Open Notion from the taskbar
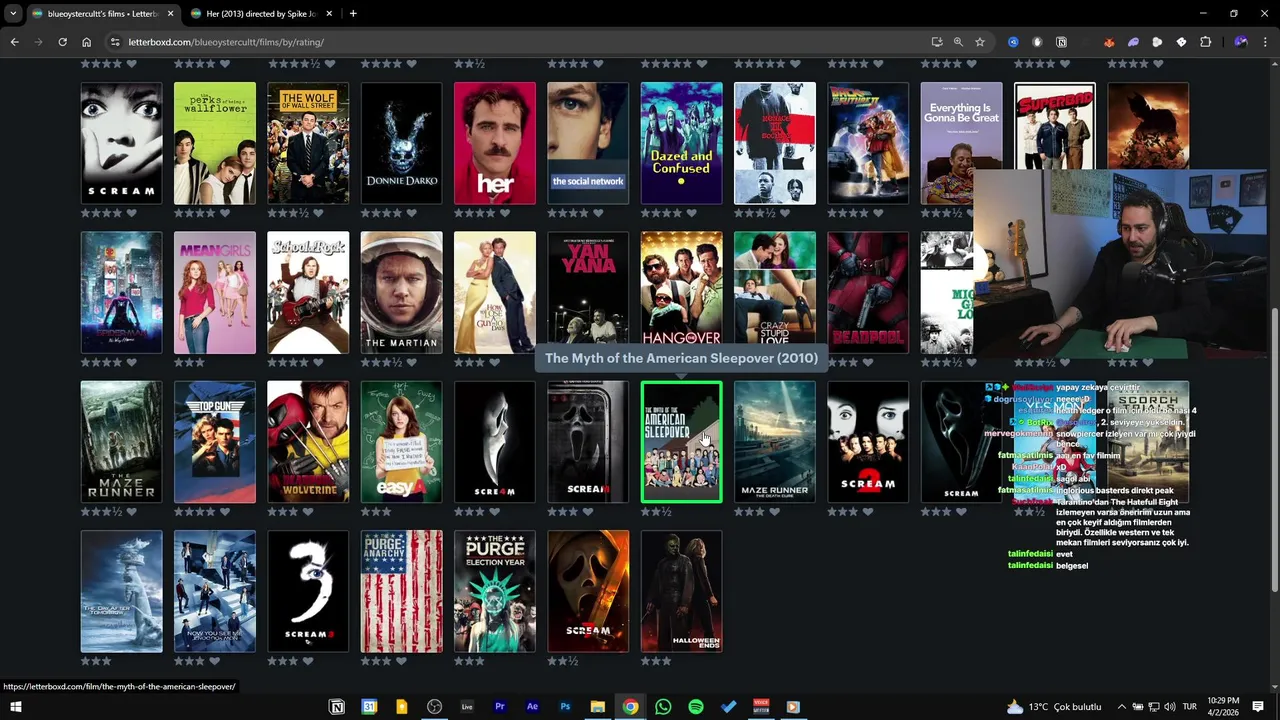This screenshot has width=1280, height=720. click(337, 707)
